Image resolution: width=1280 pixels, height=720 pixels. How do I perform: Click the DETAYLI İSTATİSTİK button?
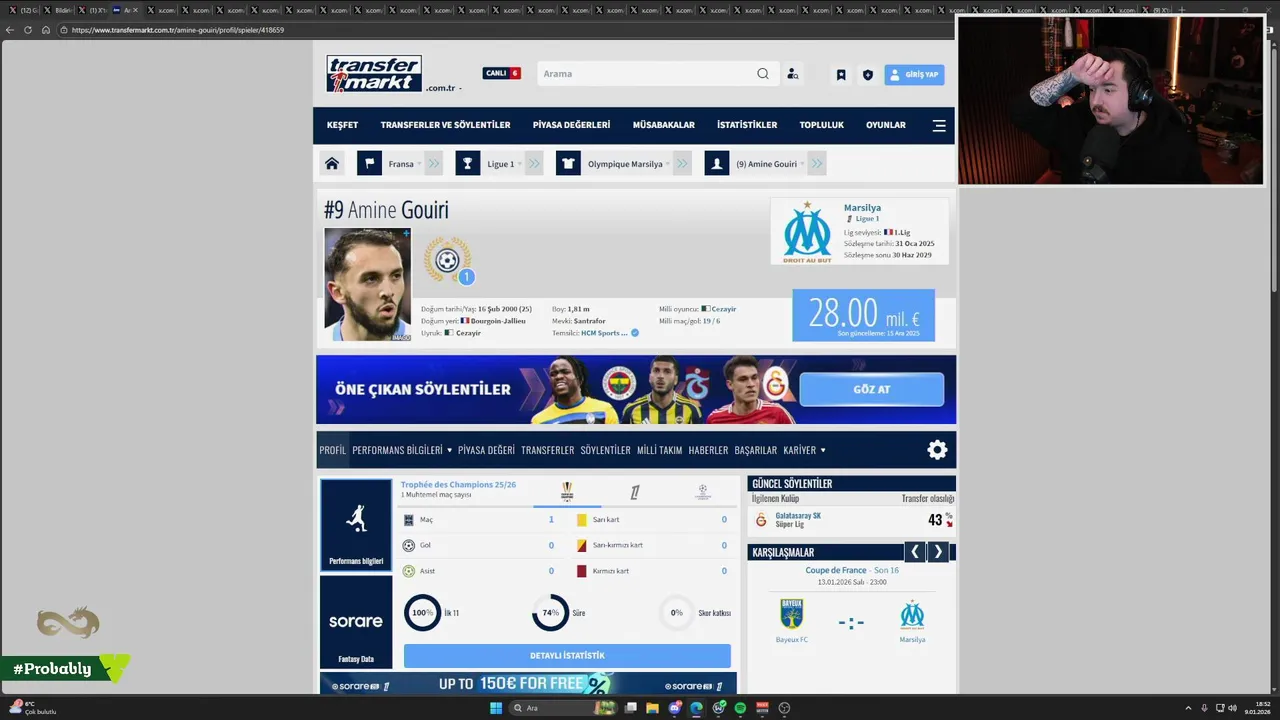point(567,656)
